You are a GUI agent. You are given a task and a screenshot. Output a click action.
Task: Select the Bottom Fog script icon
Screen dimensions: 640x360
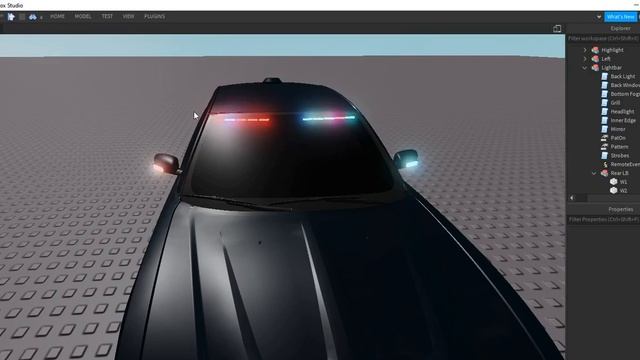tap(604, 94)
